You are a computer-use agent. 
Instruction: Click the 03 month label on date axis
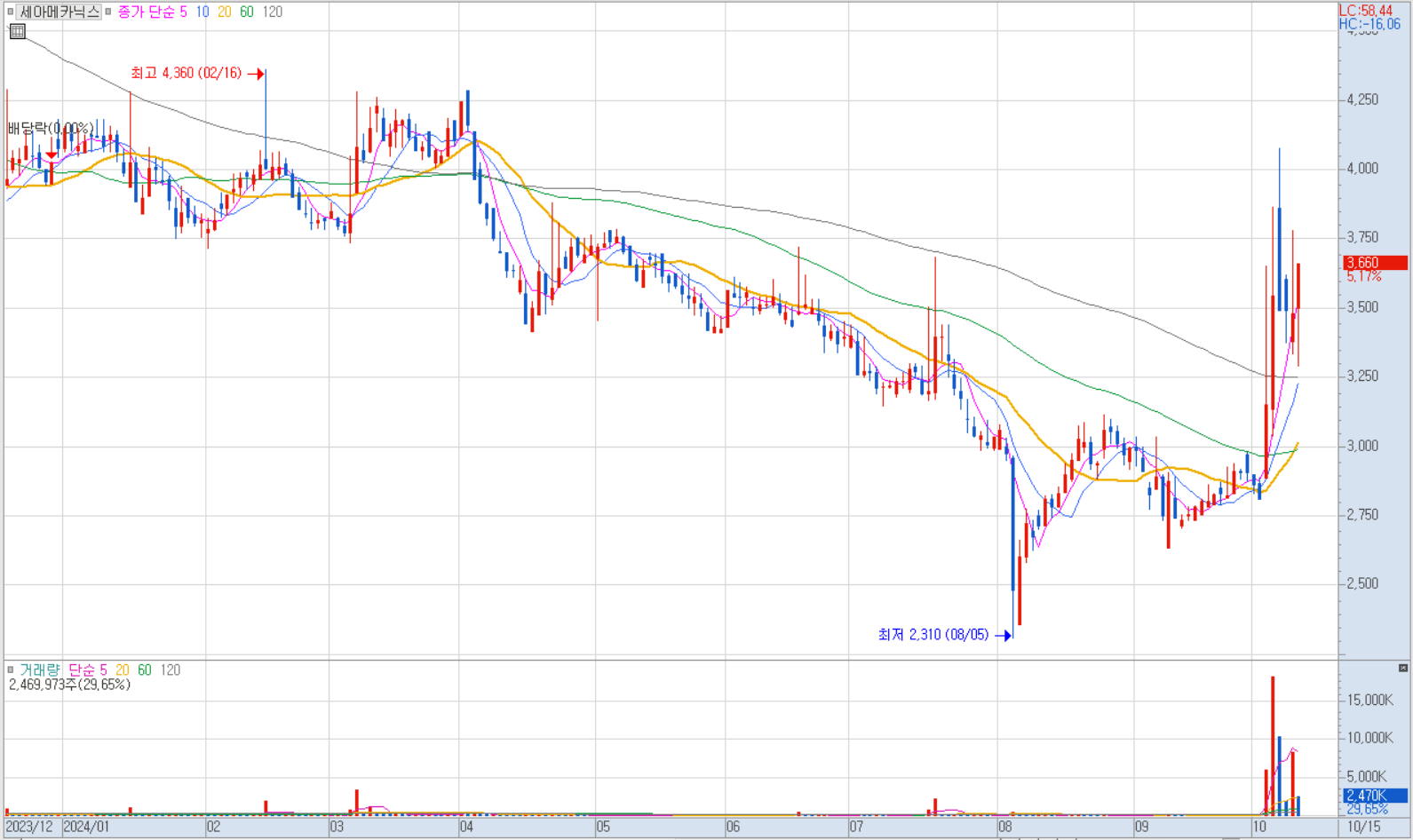coord(337,828)
